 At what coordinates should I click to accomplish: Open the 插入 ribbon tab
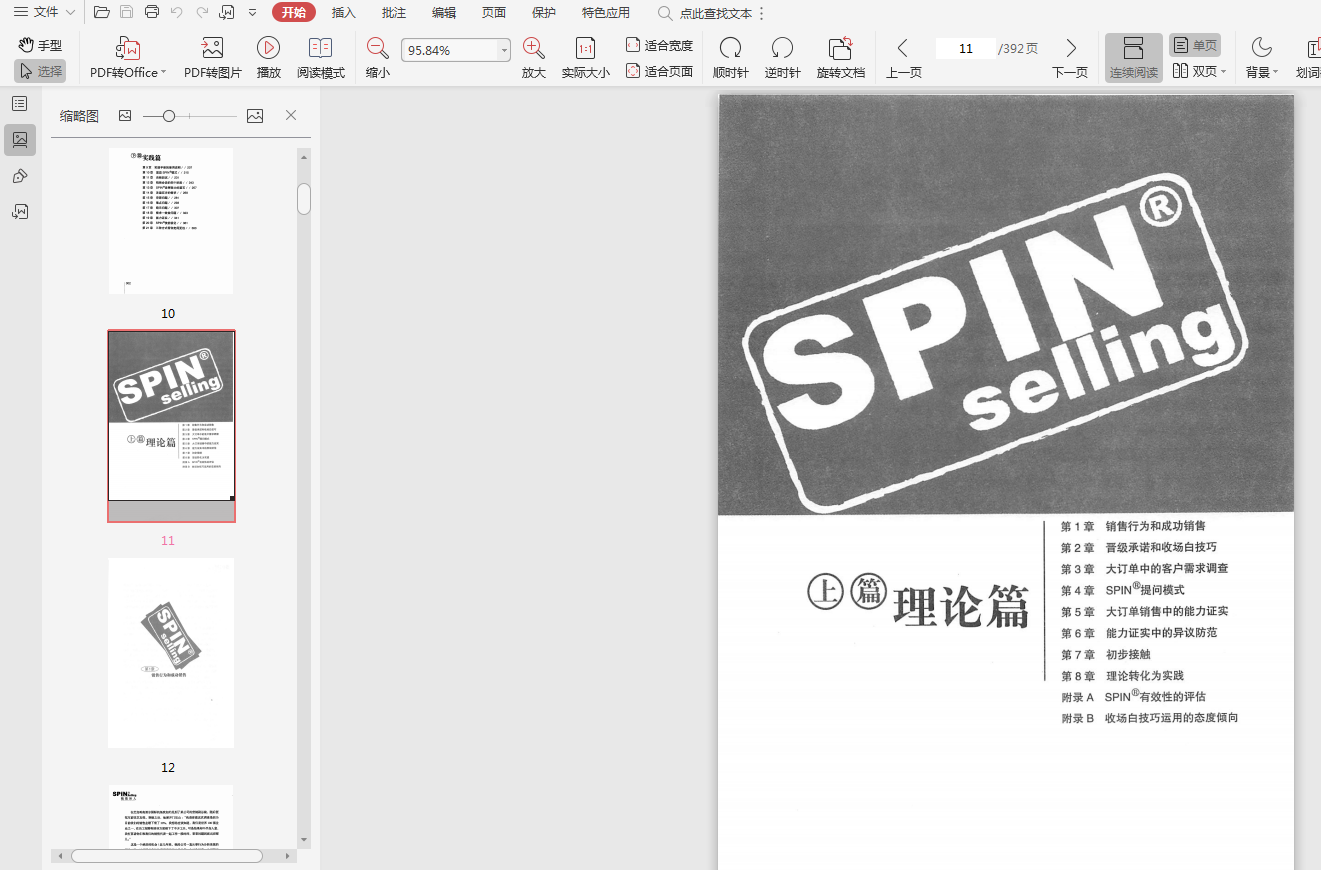[344, 13]
